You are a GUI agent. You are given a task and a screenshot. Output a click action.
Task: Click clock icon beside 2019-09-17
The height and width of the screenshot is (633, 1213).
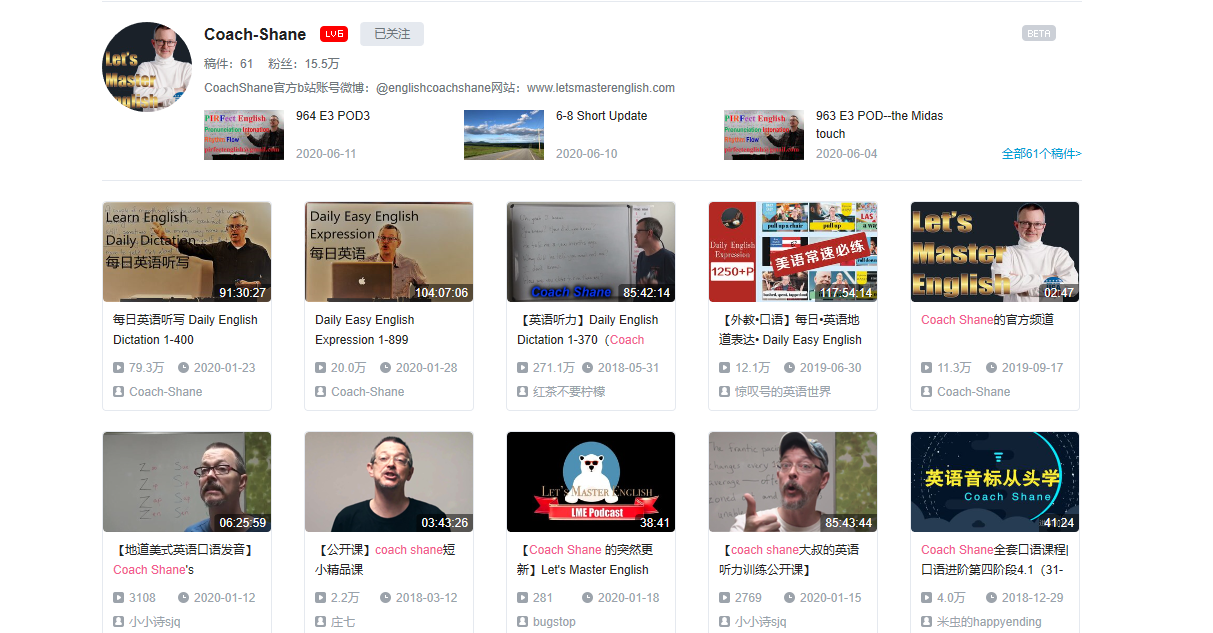(991, 368)
